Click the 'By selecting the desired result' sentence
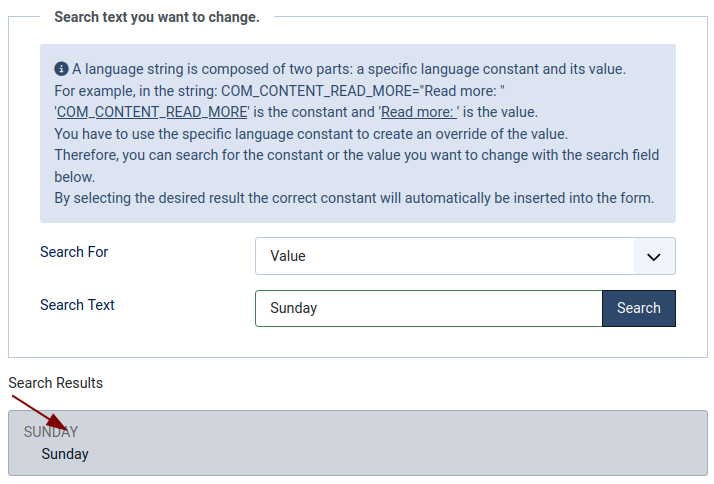 pyautogui.click(x=354, y=198)
